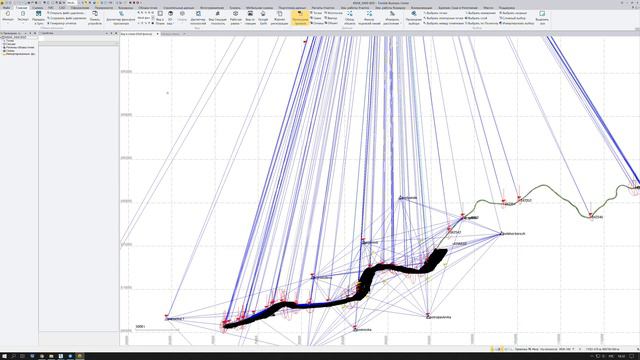Select Сессии node in project tree
The height and width of the screenshot is (360, 640).
point(10,44)
